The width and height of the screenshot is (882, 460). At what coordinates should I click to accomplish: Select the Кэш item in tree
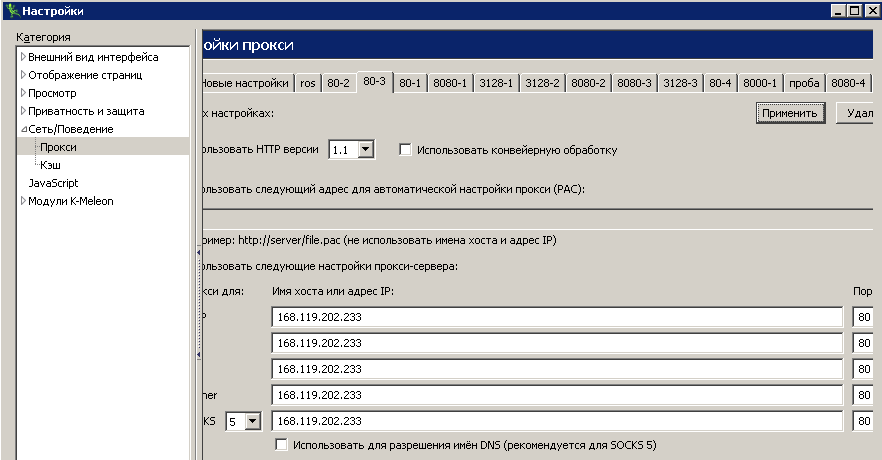(50, 165)
